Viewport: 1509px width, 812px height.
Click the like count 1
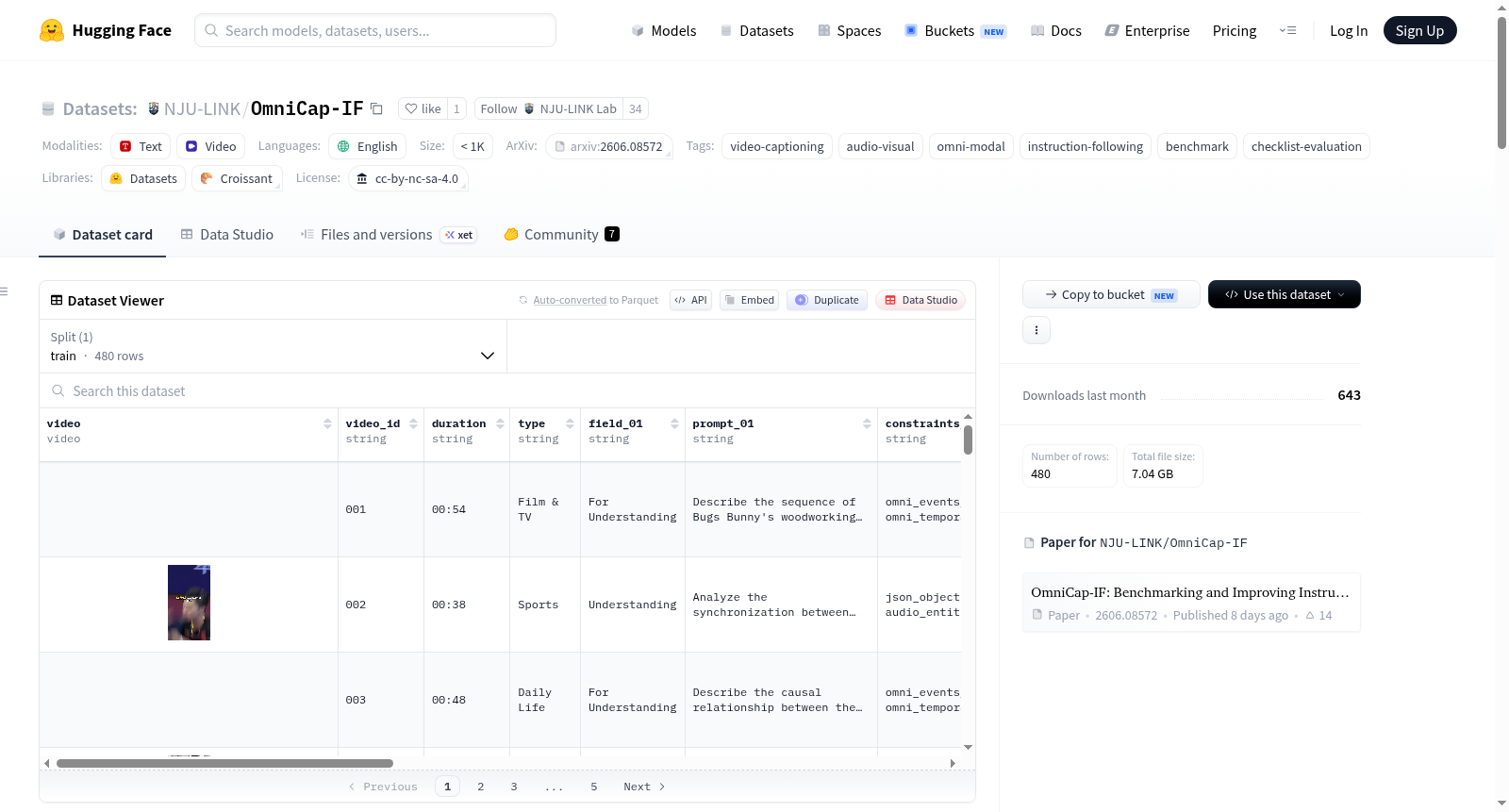pyautogui.click(x=456, y=108)
